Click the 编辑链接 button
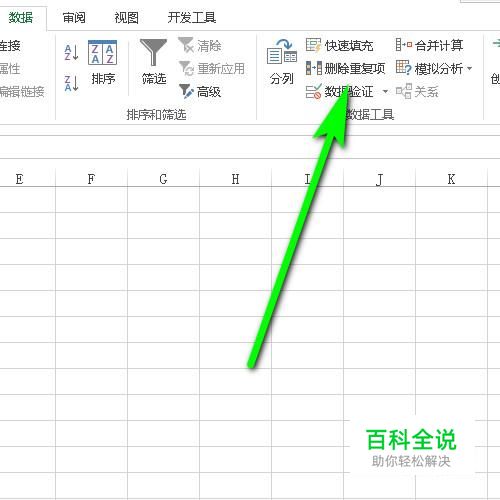The height and width of the screenshot is (500, 500). [x=22, y=91]
